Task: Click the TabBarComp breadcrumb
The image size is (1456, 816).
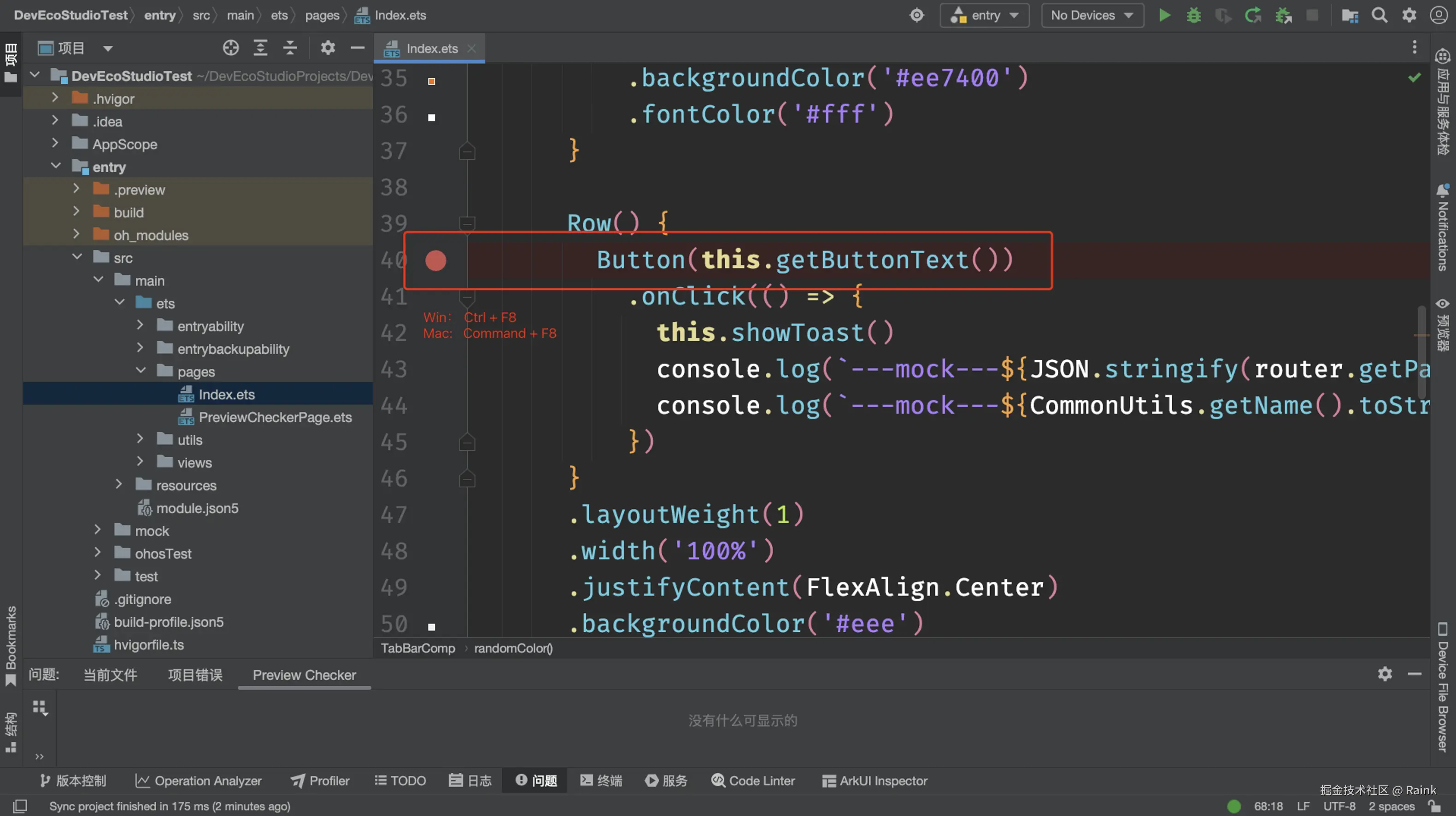Action: pos(418,648)
